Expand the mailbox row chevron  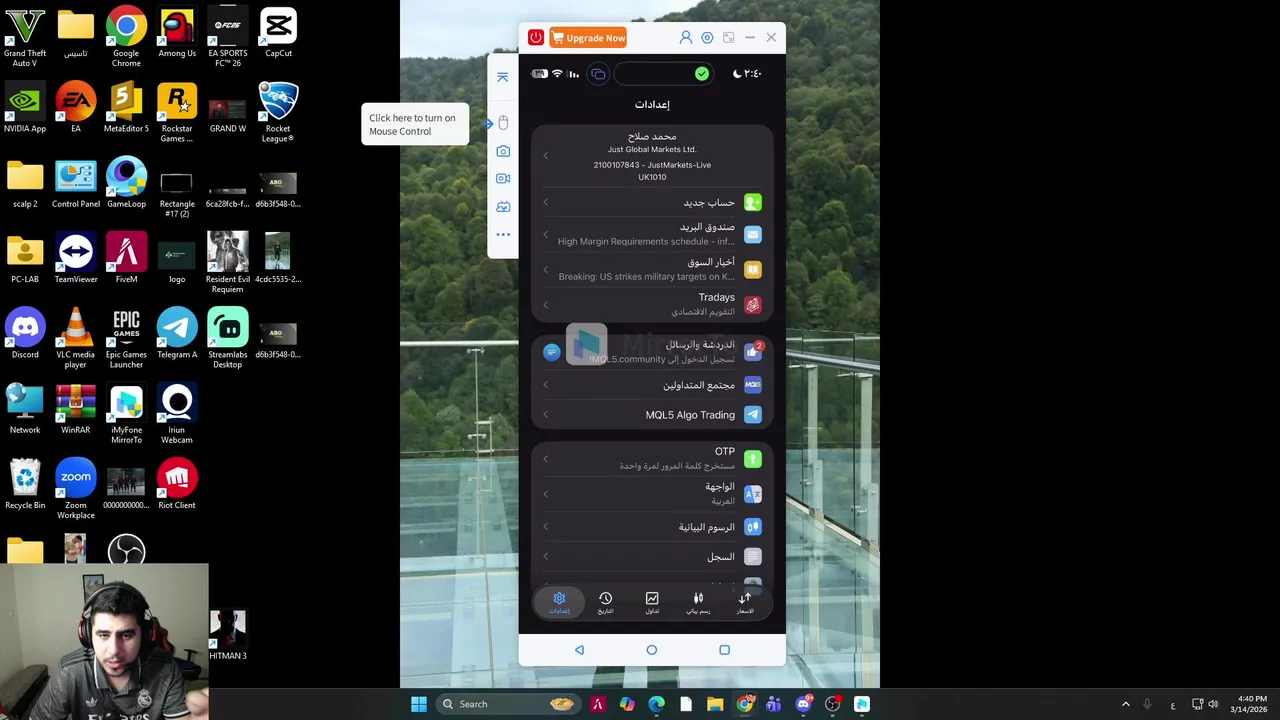coord(546,235)
